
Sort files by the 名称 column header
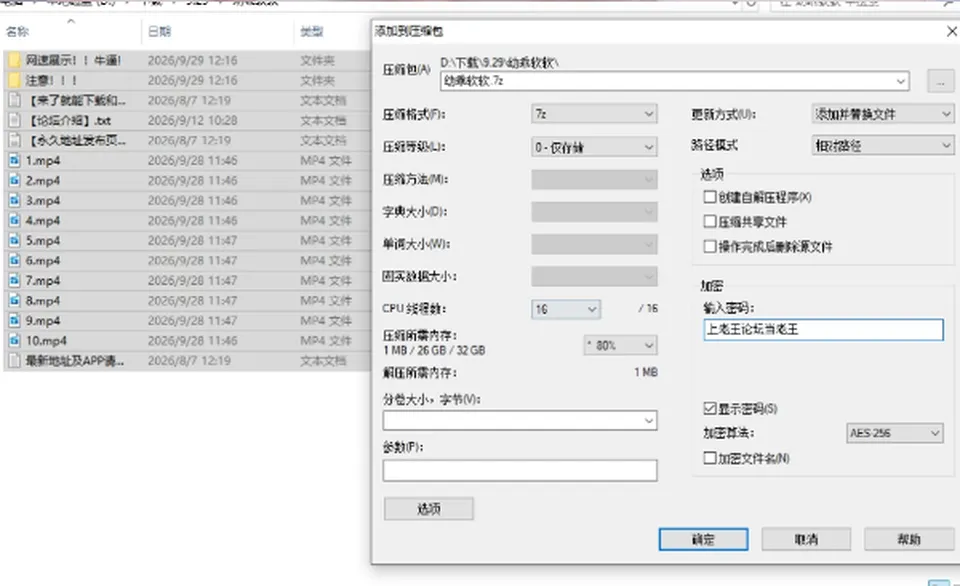point(17,31)
